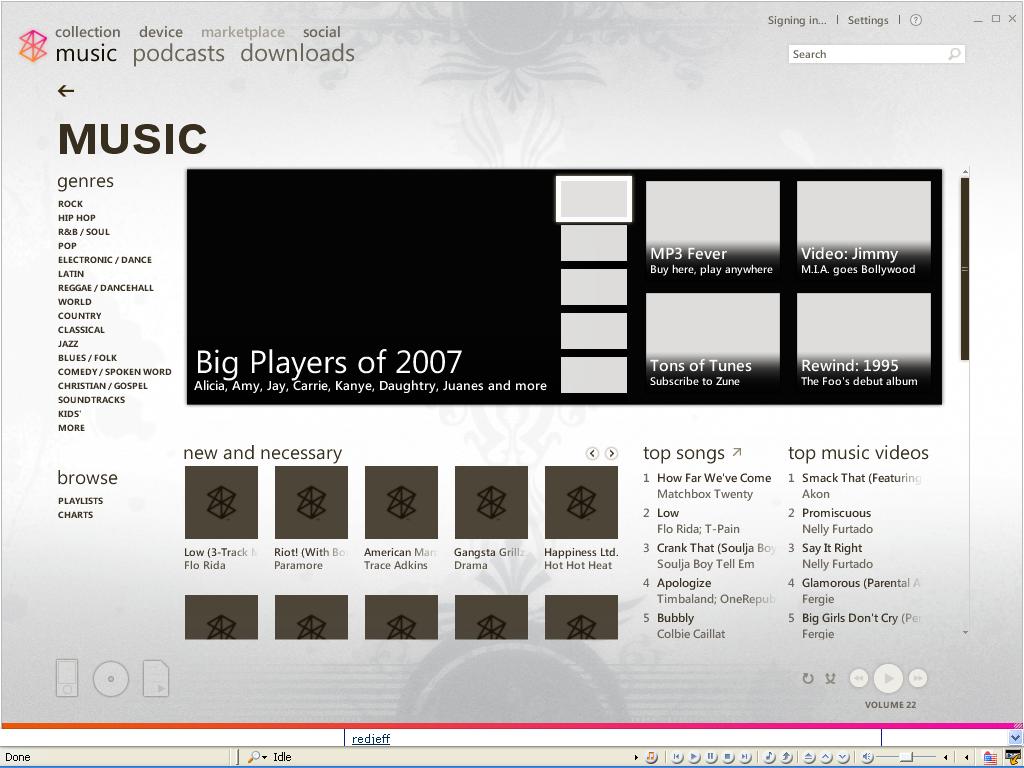Click the search magnifier icon
The width and height of the screenshot is (1024, 768).
[954, 54]
